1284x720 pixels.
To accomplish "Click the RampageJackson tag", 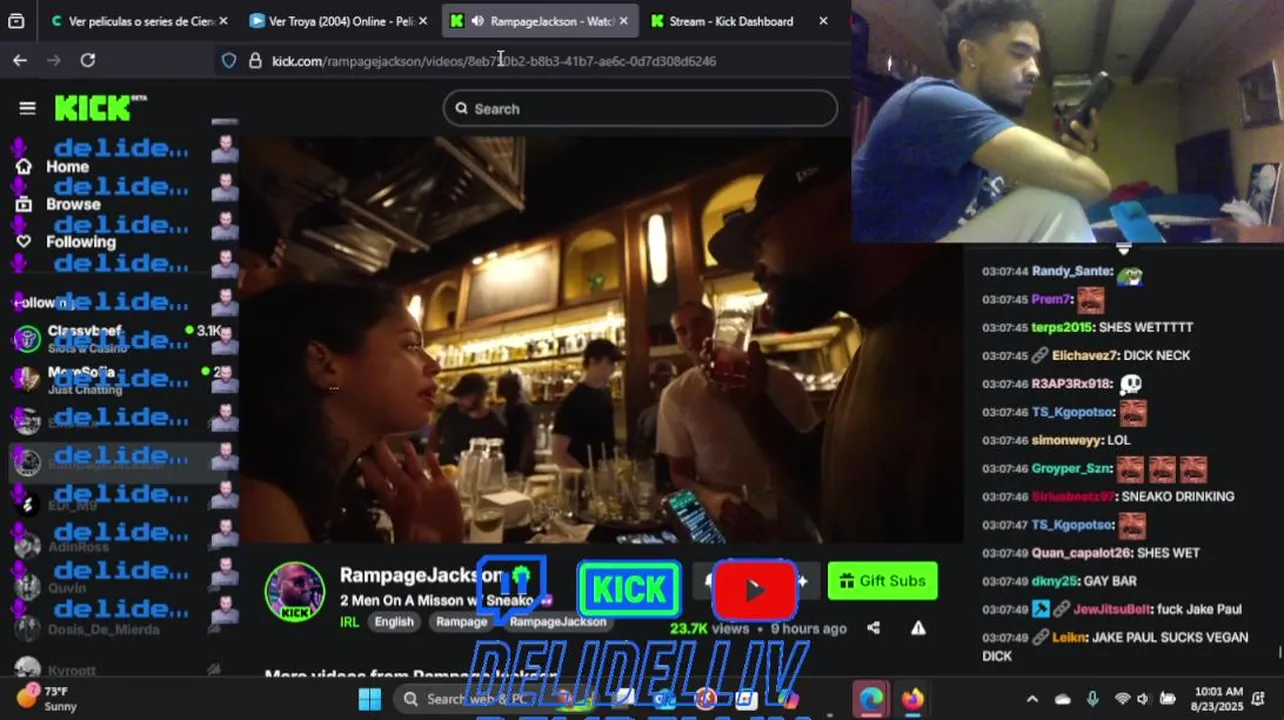I will point(558,622).
